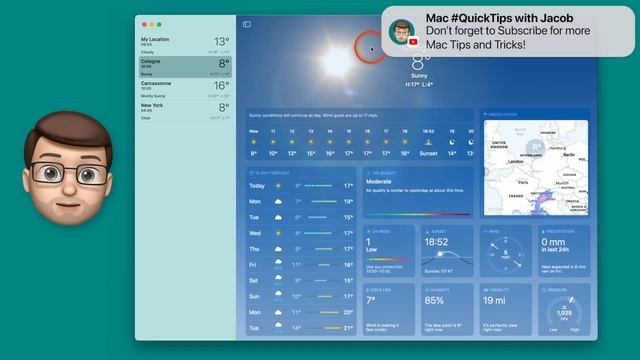Screen dimensions: 640x360
Task: Click the Today row label
Action: (257, 186)
